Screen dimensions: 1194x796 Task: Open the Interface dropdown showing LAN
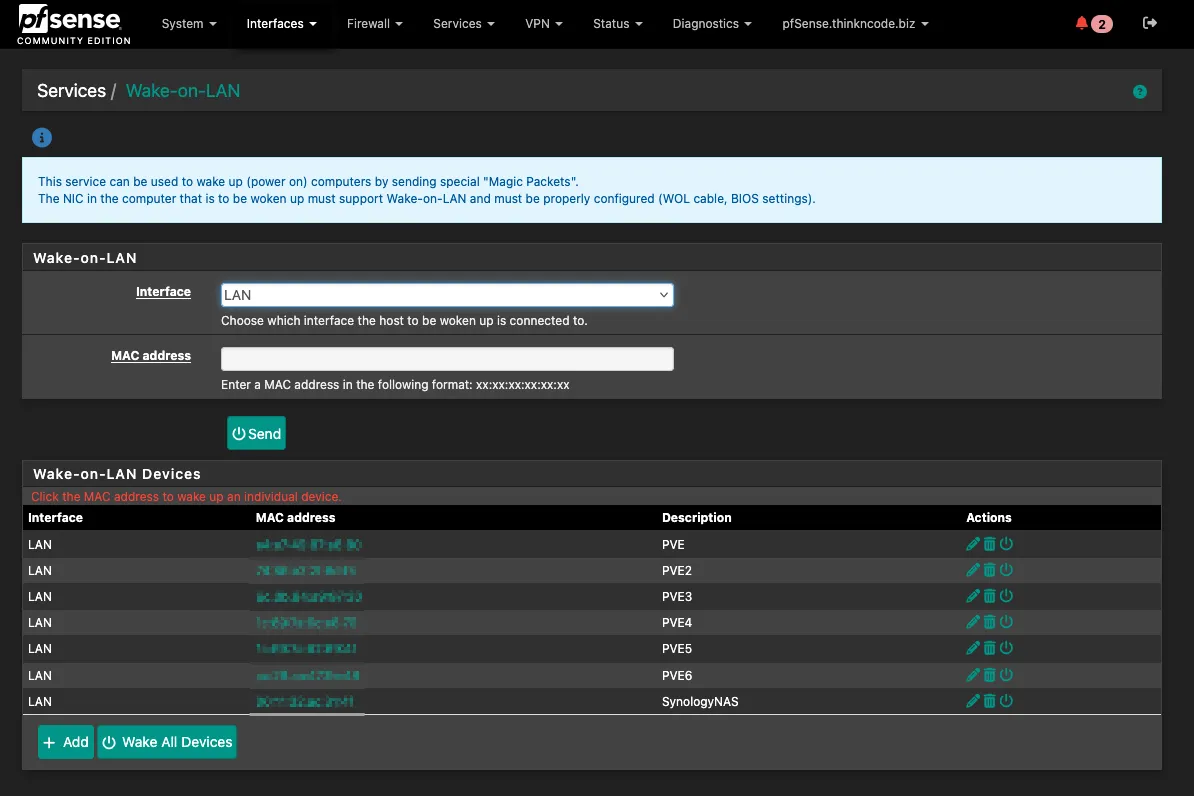tap(446, 295)
